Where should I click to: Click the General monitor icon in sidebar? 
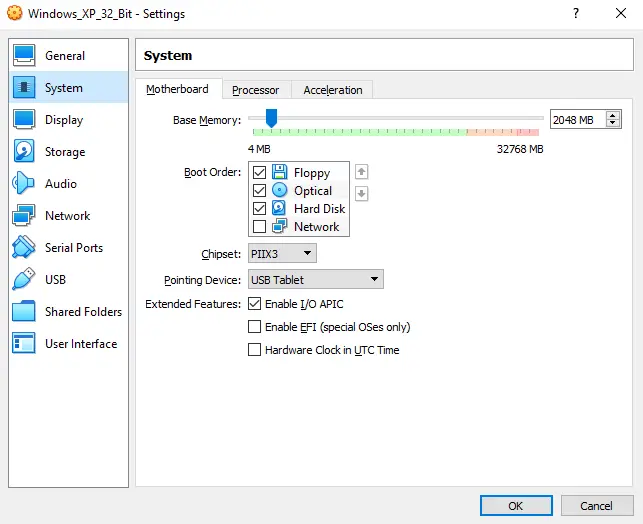[24, 55]
